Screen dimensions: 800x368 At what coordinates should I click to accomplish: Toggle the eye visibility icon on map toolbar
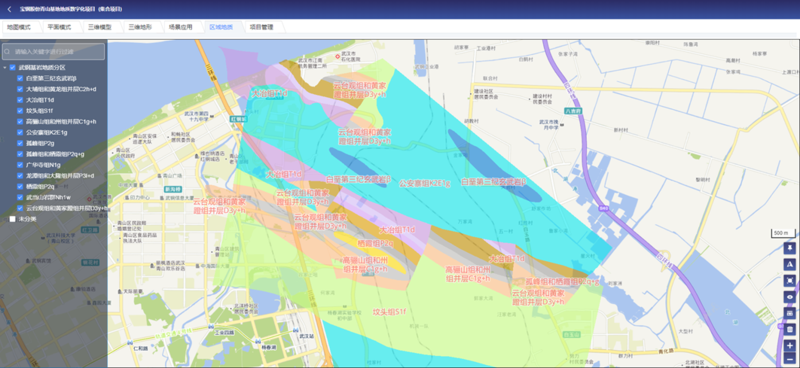(x=790, y=297)
